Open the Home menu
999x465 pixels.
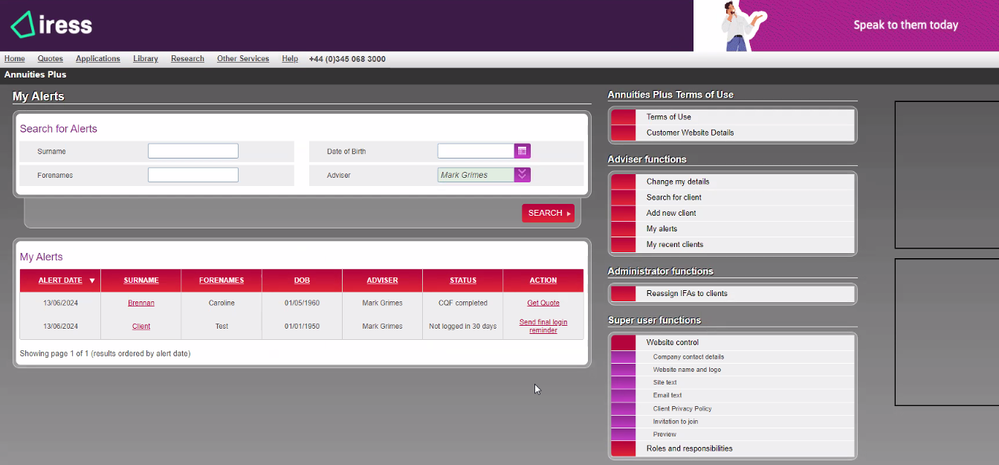point(15,59)
